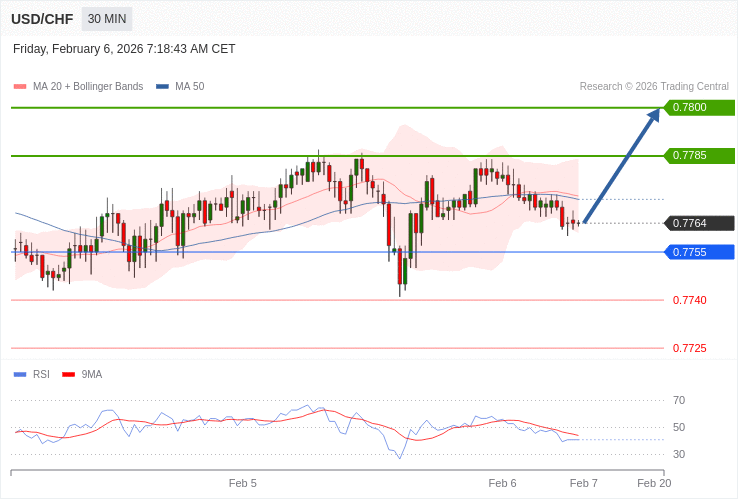
Task: Click the Research © 2026 Trading Central text
Action: pyautogui.click(x=654, y=87)
